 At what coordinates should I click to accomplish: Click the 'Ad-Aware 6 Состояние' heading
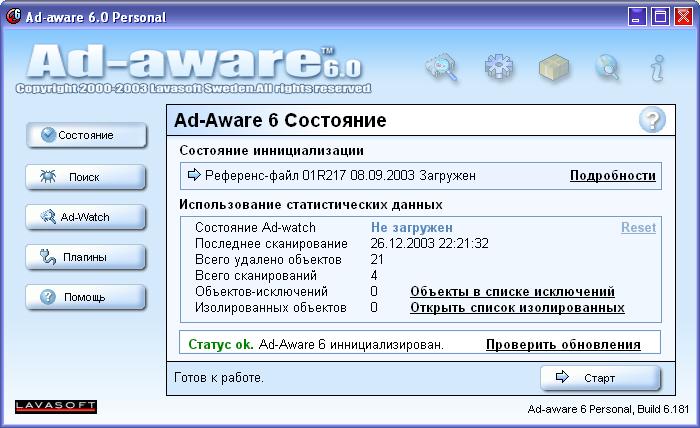(280, 121)
